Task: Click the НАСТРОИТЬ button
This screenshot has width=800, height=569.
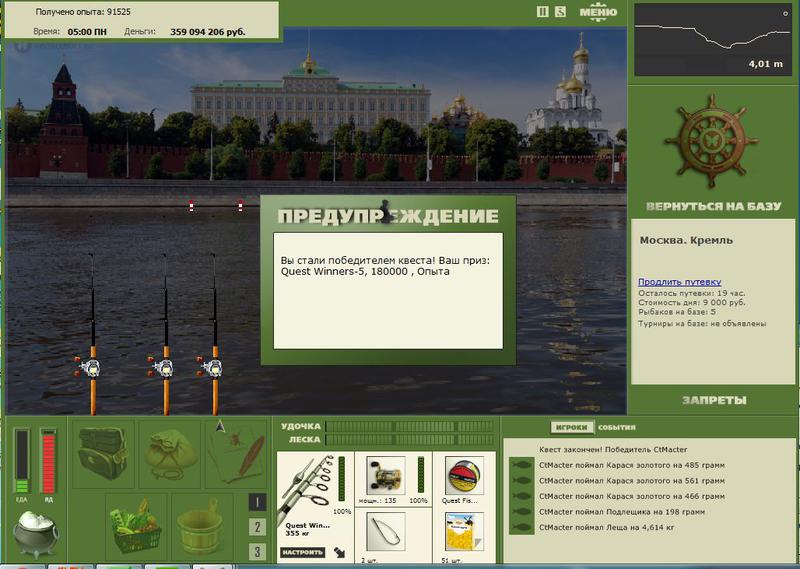Action: tap(303, 552)
